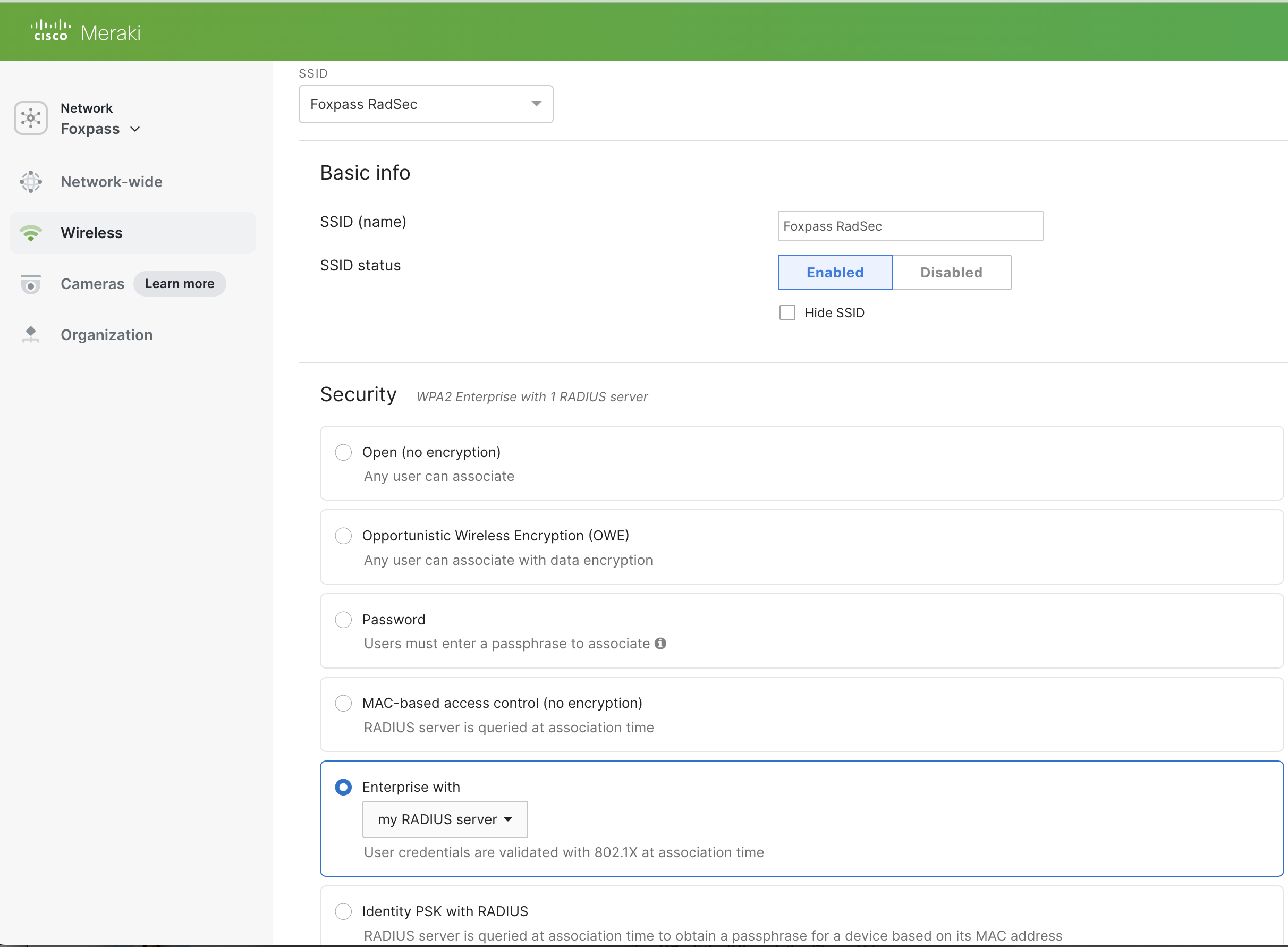This screenshot has height=947, width=1288.
Task: Click the Cisco Meraki logo
Action: [86, 31]
